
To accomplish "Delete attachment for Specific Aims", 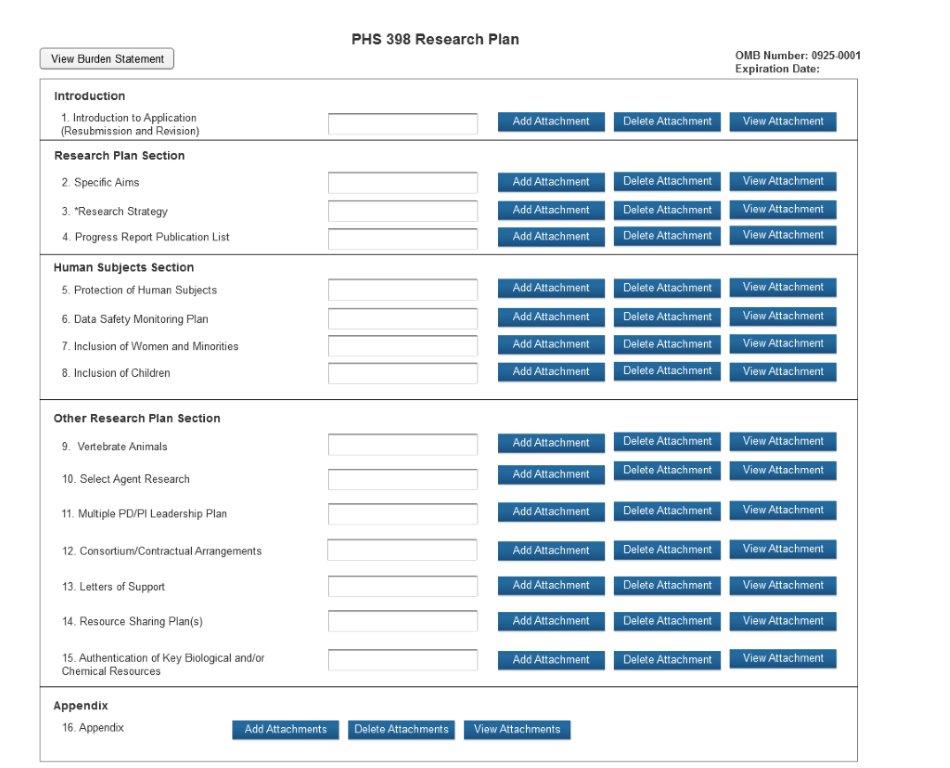I will point(667,182).
